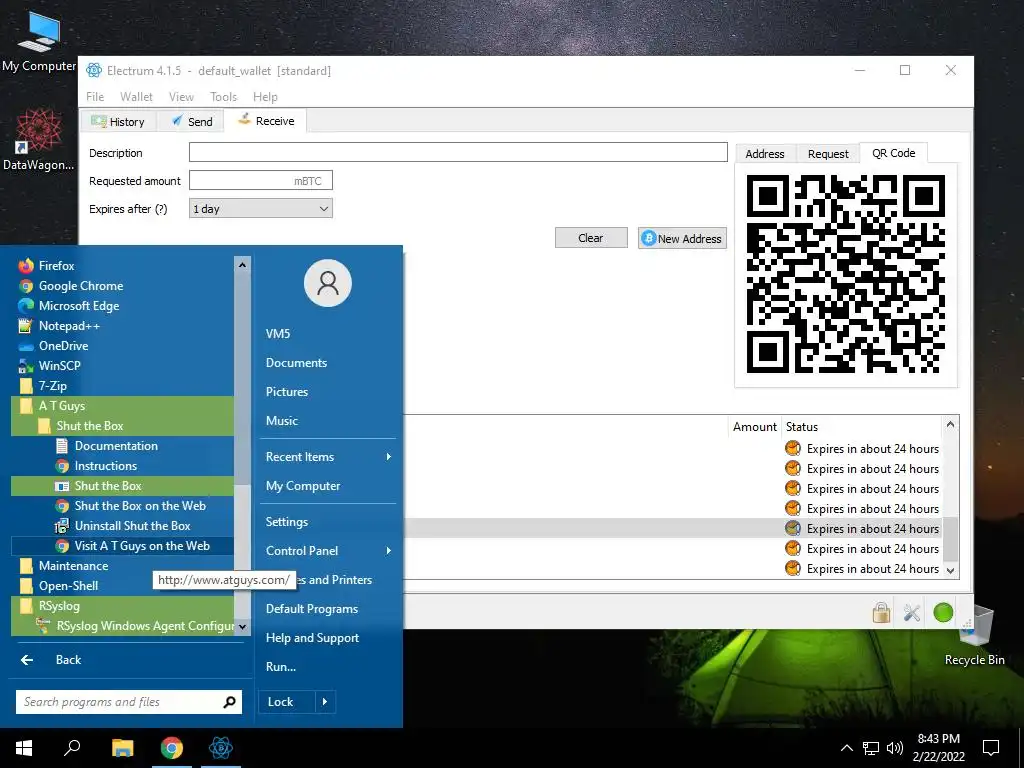
Task: Select the Recycle Bin desktop icon
Action: [974, 635]
